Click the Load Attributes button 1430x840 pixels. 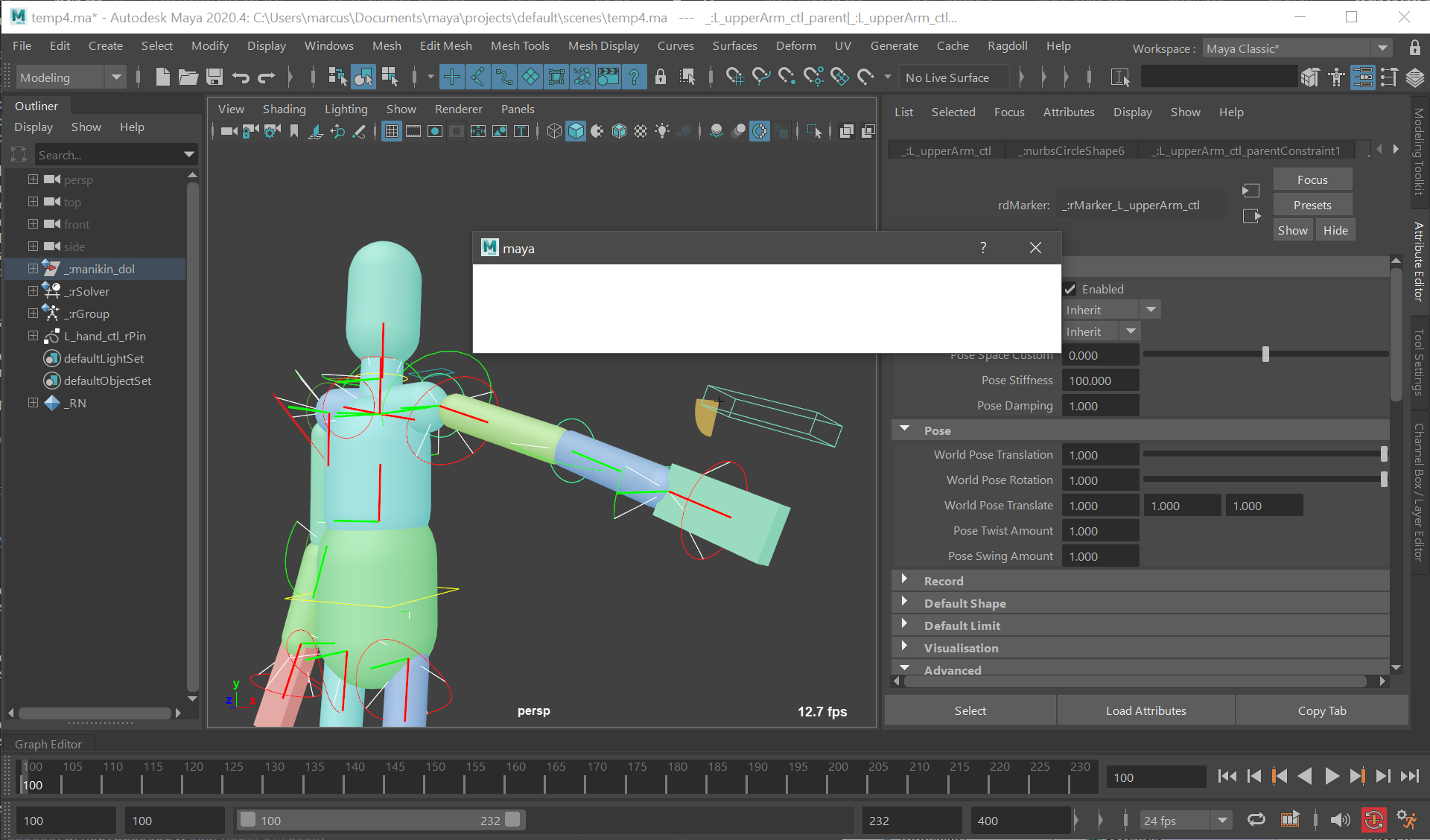pyautogui.click(x=1145, y=710)
